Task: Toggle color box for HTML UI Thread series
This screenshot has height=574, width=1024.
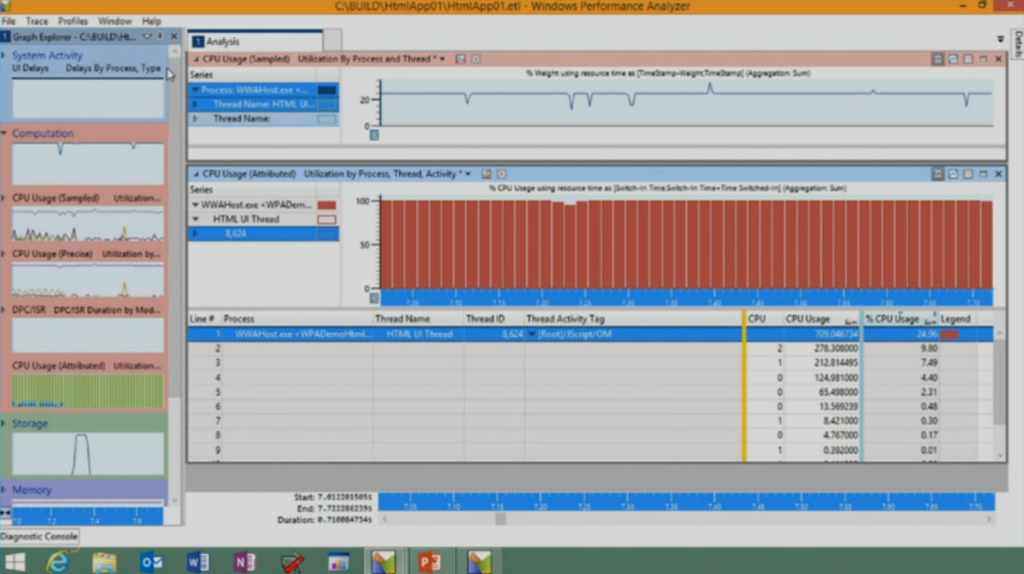Action: pos(327,219)
